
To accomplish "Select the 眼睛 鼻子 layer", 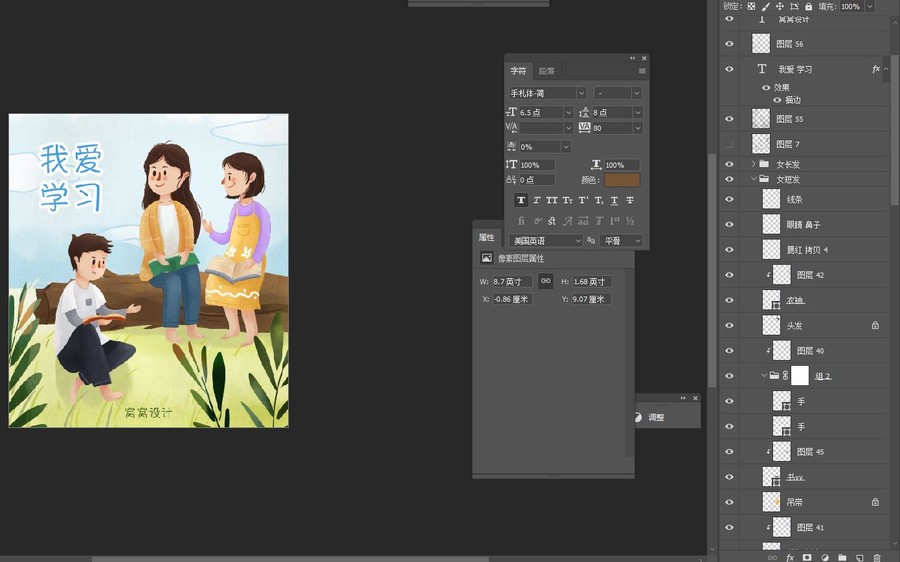I will pyautogui.click(x=804, y=224).
